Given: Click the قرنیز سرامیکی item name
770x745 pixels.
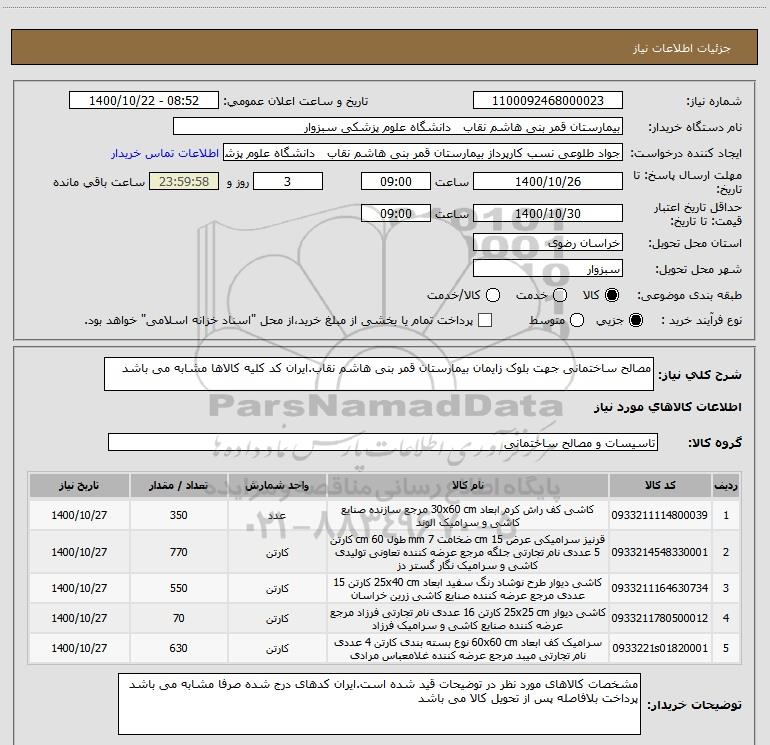Looking at the screenshot, I should tap(468, 552).
